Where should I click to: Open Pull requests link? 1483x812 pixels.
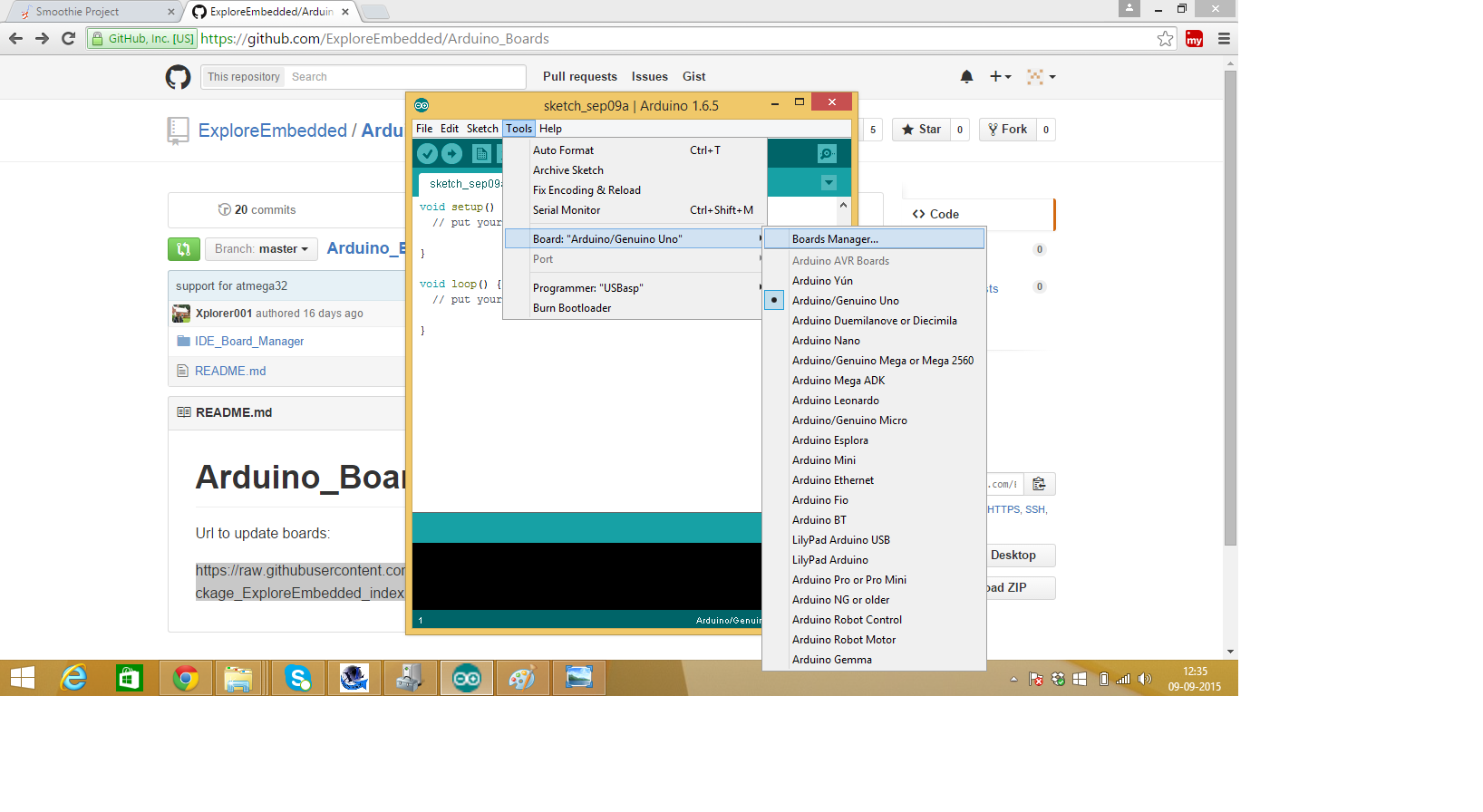(580, 77)
